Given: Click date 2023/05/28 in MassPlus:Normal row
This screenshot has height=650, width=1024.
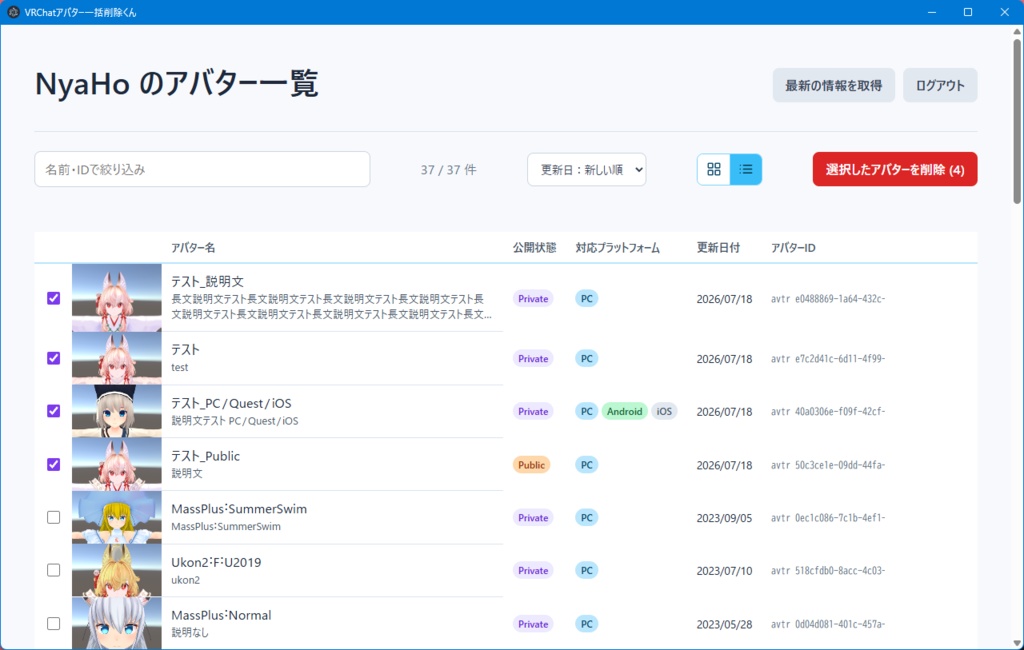Looking at the screenshot, I should pos(724,625).
